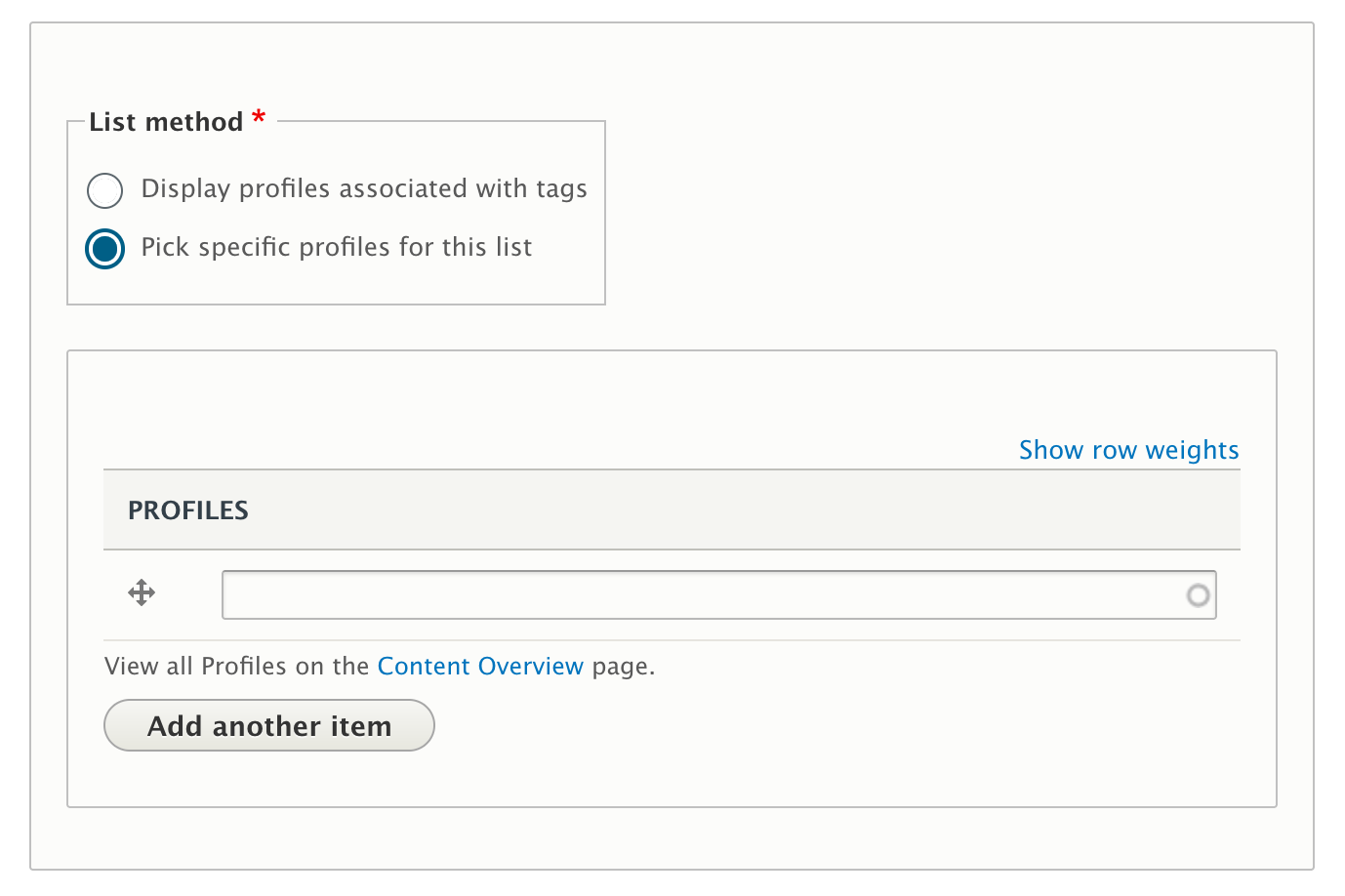
Task: Click the word "page." after Content Overview
Action: click(624, 667)
